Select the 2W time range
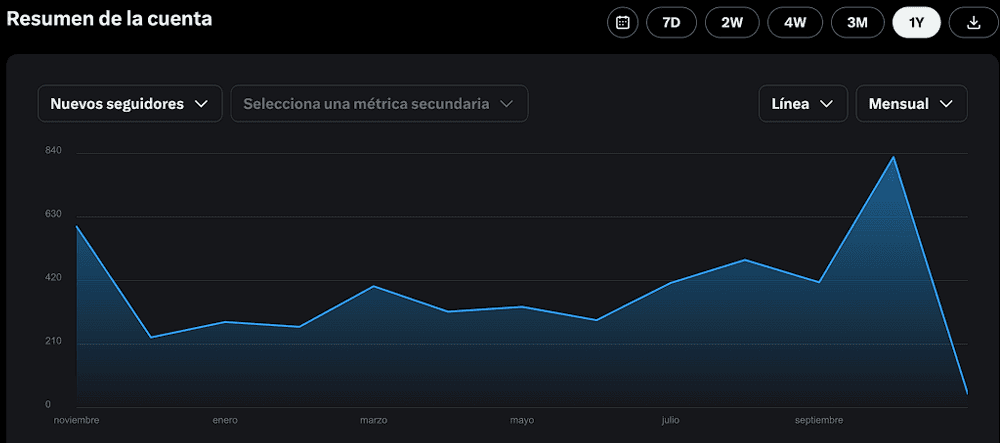 [x=732, y=23]
